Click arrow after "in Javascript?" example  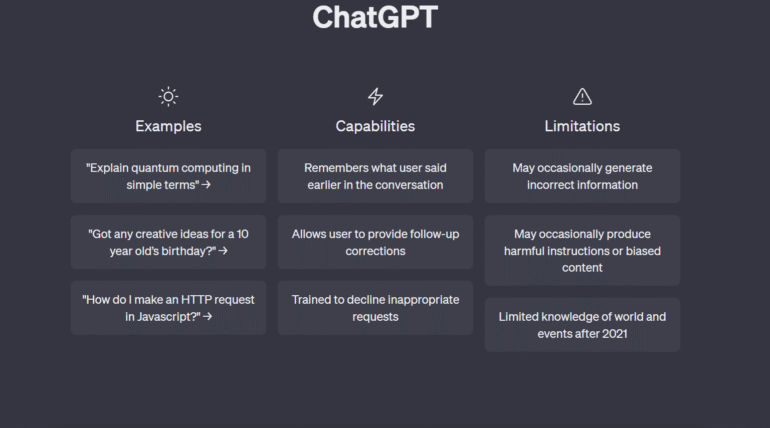(x=208, y=317)
